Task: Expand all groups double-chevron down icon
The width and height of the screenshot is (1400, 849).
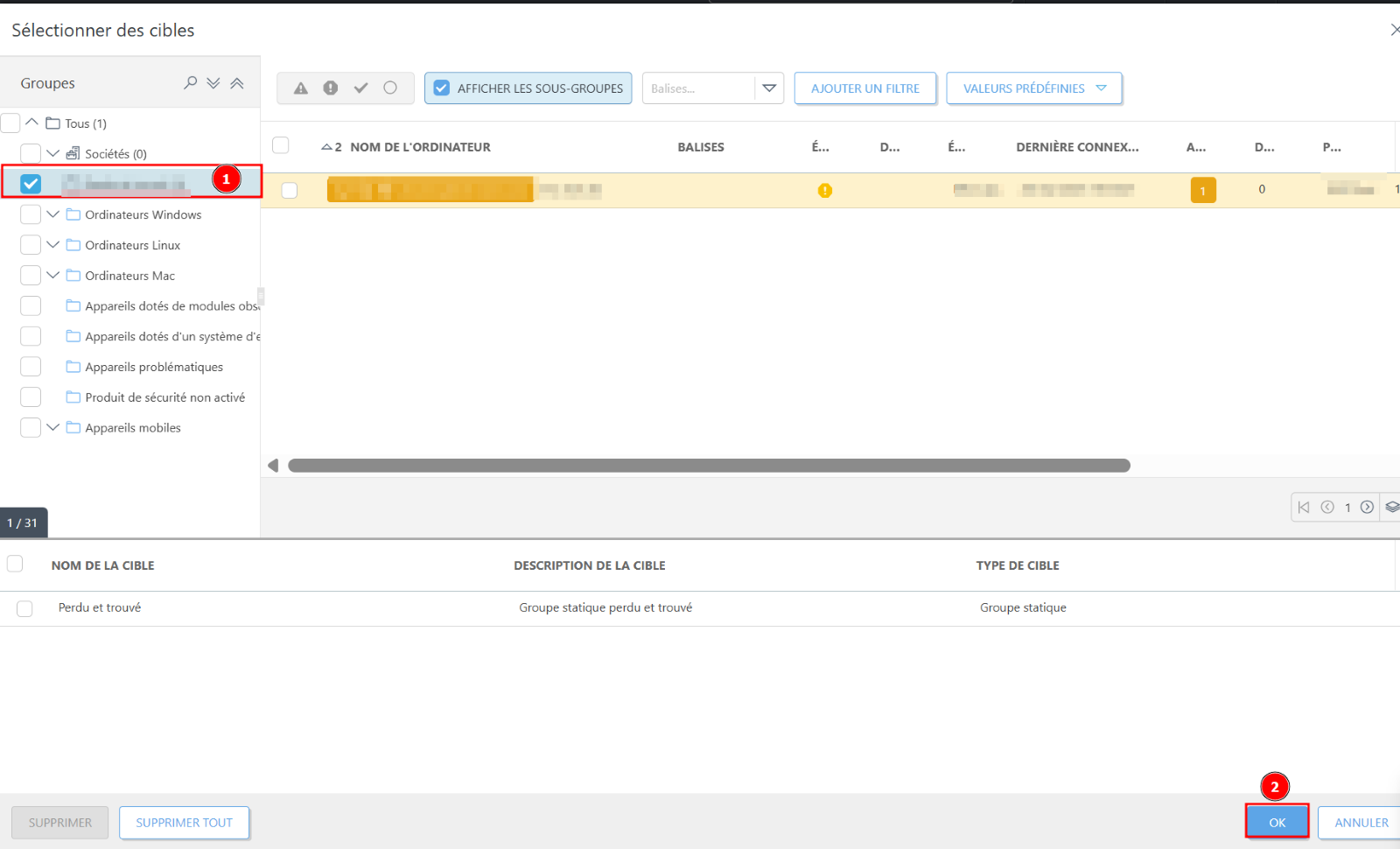Action: [213, 83]
